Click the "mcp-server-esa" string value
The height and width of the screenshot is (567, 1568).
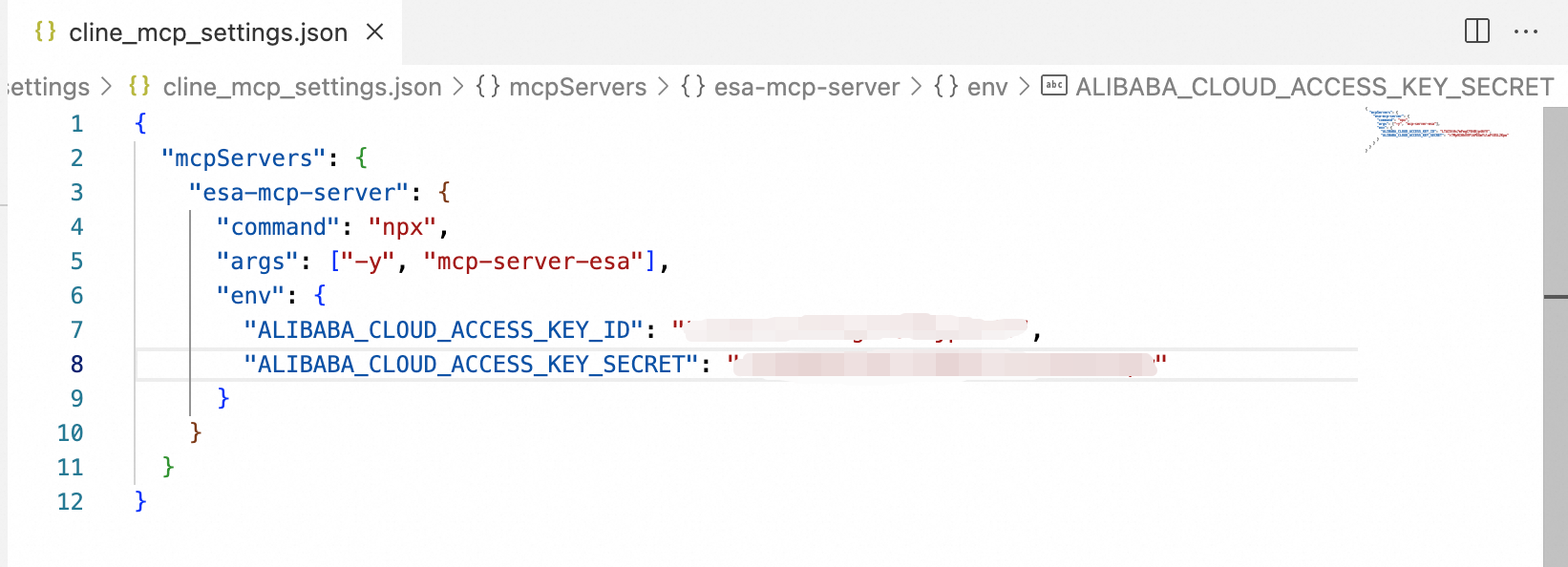click(533, 262)
